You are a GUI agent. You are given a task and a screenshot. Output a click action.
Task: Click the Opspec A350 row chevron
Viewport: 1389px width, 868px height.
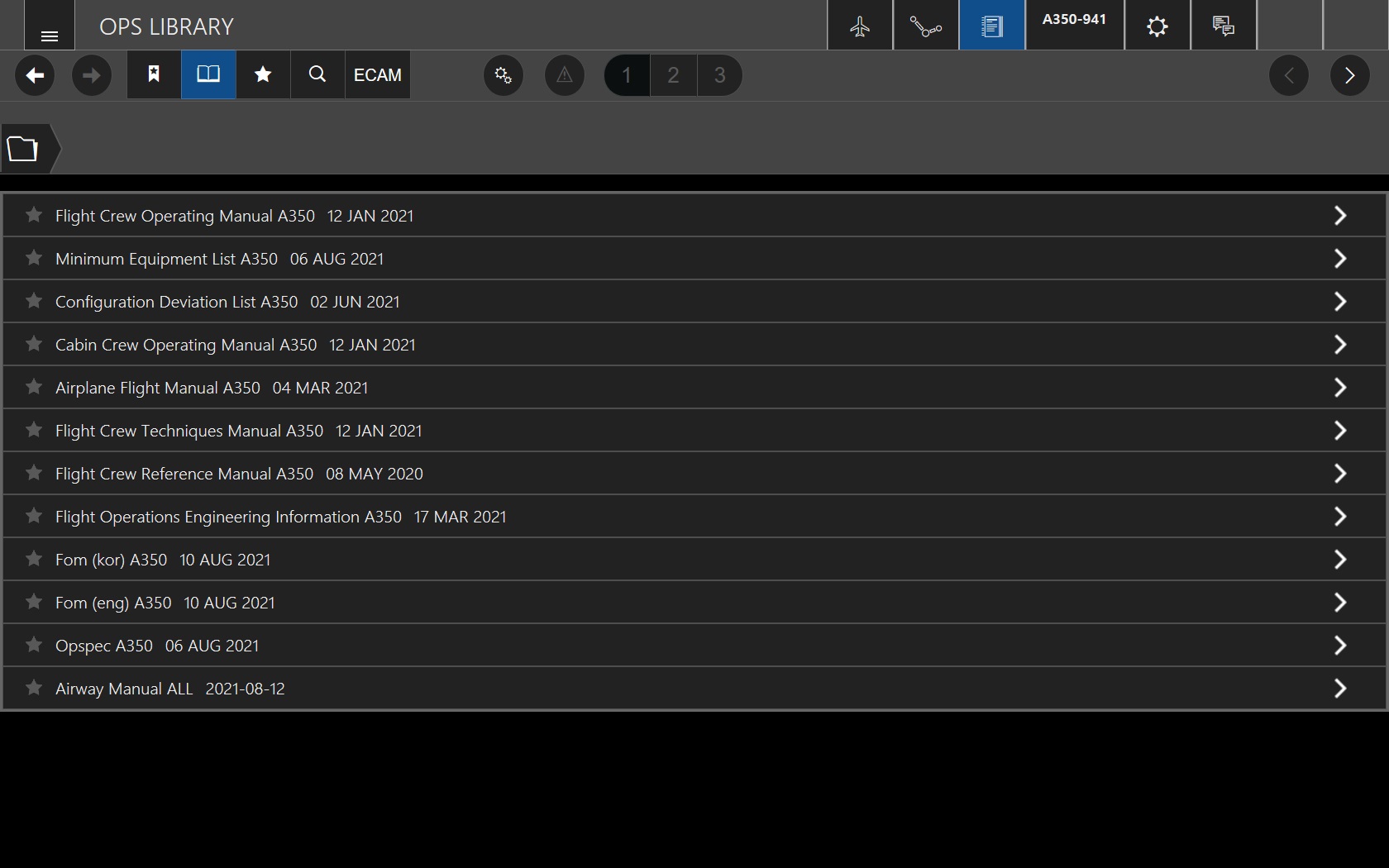point(1340,646)
